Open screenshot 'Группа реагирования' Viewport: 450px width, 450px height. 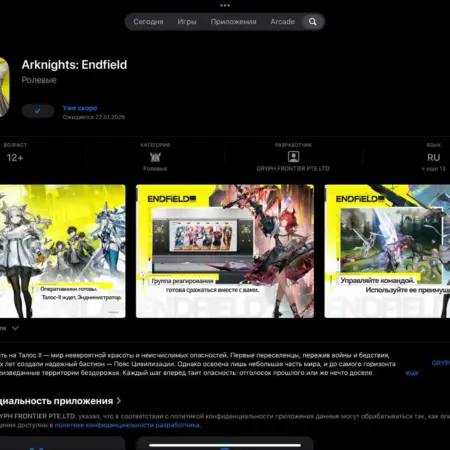coord(225,251)
